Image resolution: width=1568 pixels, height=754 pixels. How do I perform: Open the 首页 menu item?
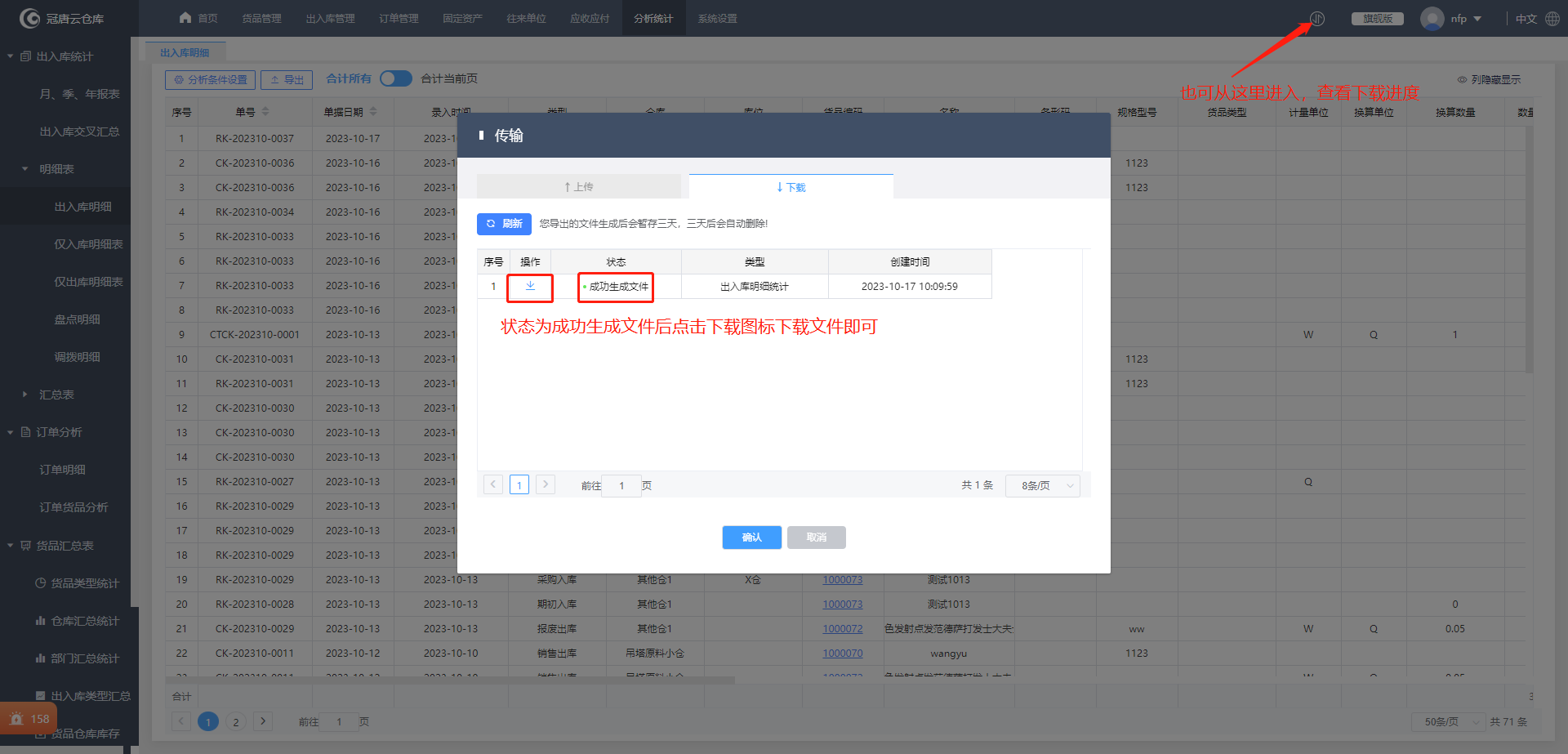[x=198, y=18]
